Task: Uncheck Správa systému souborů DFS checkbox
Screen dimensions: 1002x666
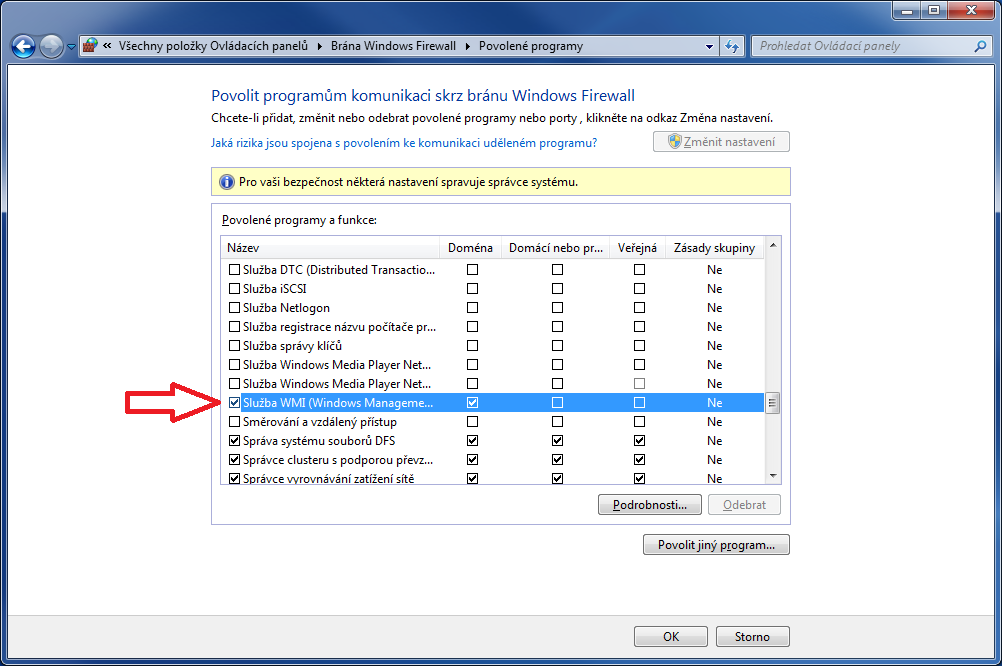Action: 235,441
